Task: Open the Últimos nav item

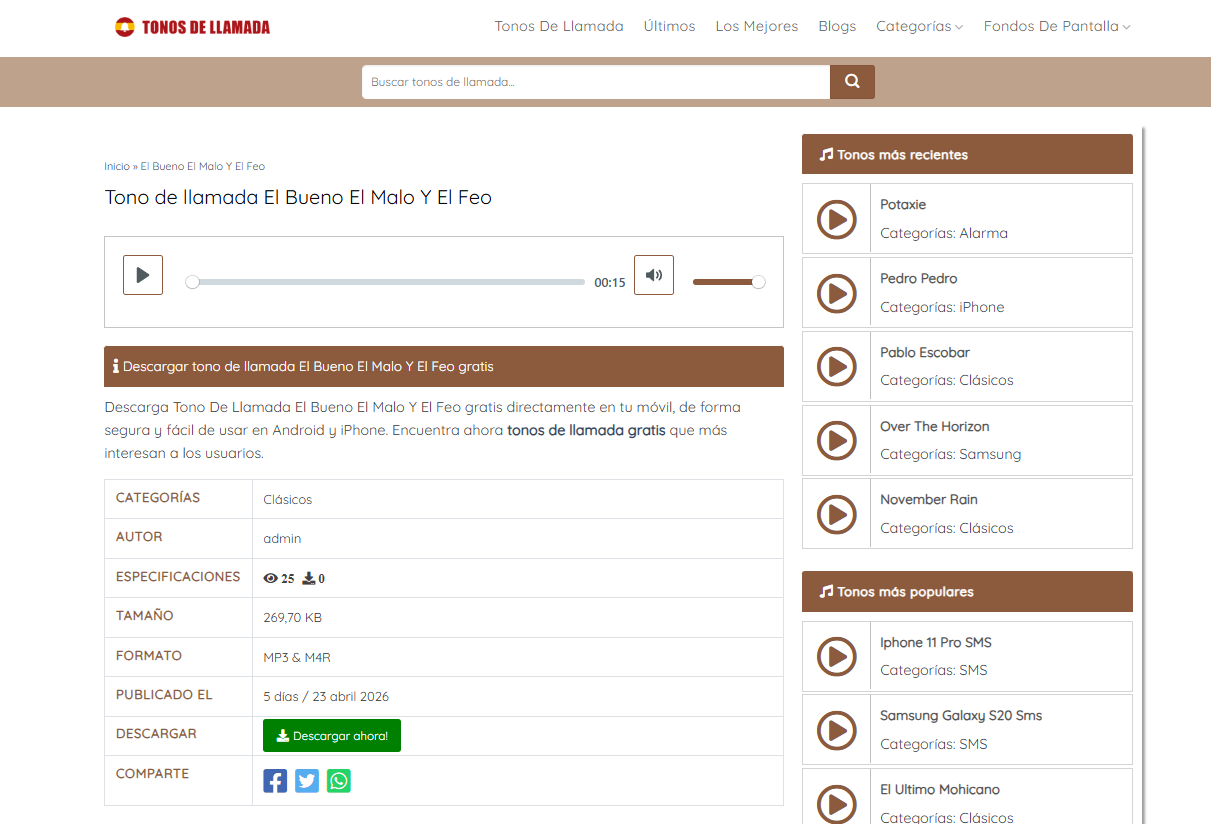Action: pos(669,27)
